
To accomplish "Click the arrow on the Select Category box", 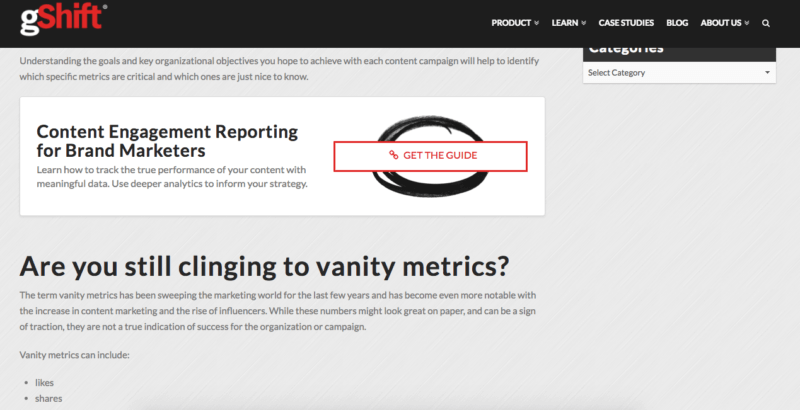I will tap(767, 73).
